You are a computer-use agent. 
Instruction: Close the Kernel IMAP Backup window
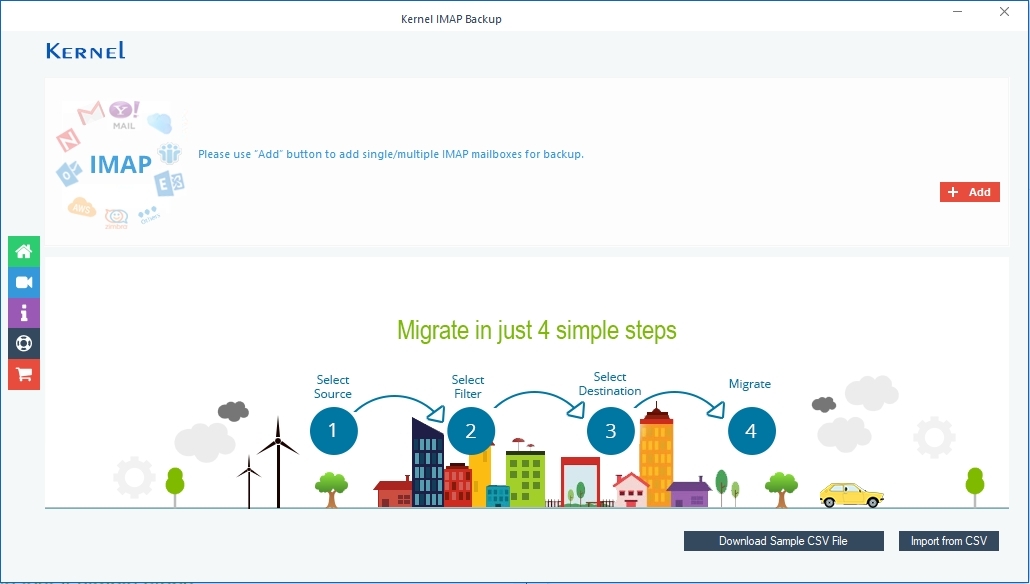click(x=1004, y=11)
